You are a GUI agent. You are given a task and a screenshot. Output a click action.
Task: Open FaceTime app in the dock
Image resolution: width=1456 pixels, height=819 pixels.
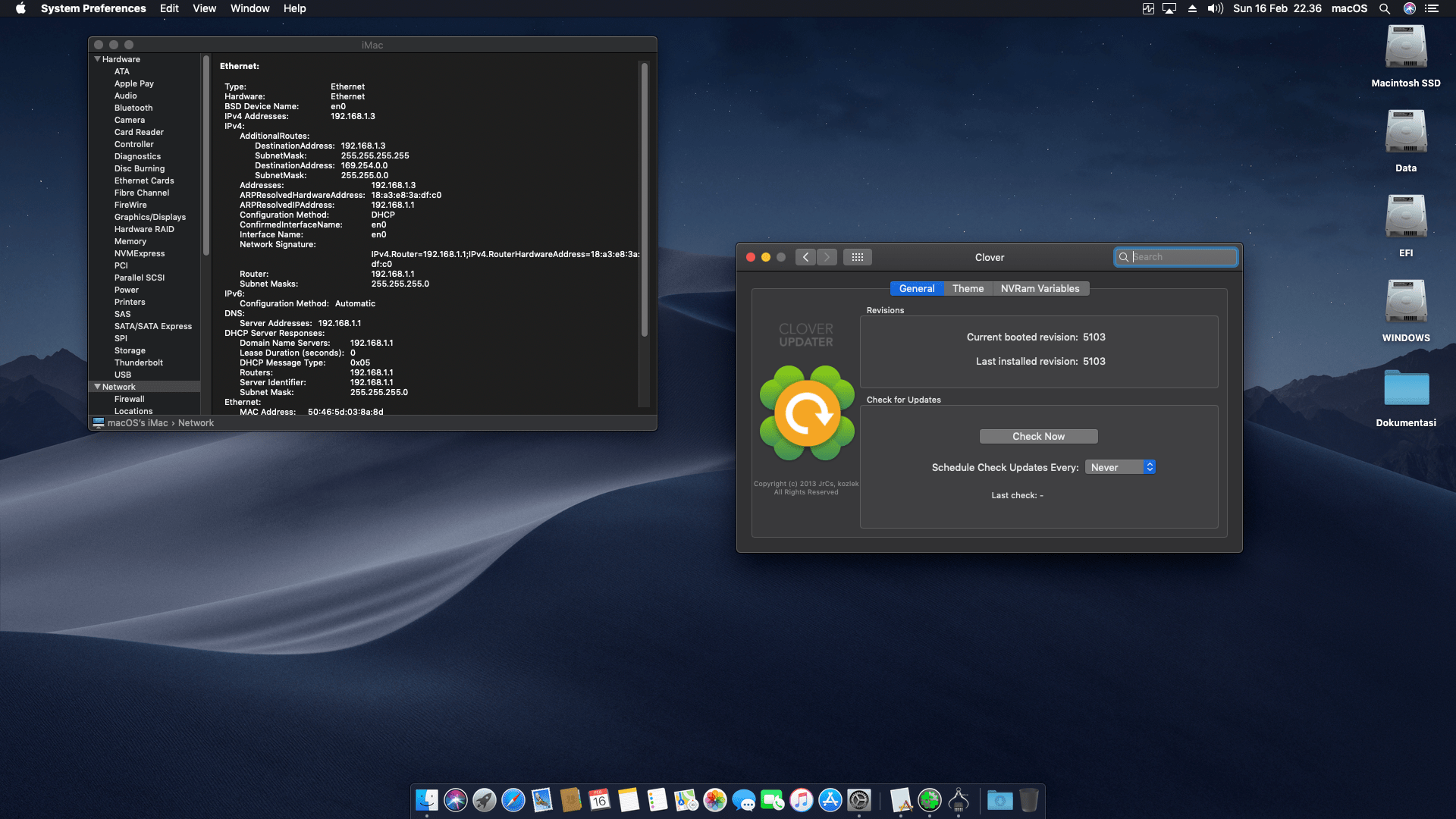click(773, 800)
